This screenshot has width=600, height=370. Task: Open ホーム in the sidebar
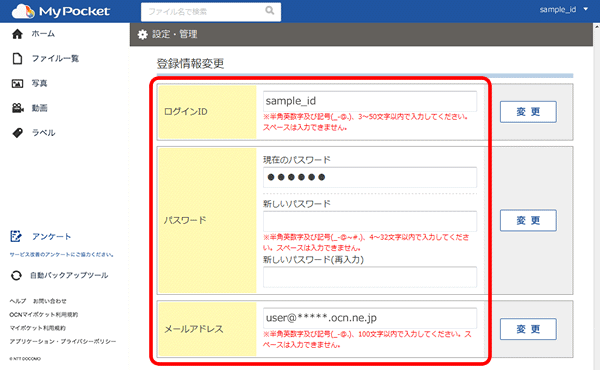(x=43, y=34)
